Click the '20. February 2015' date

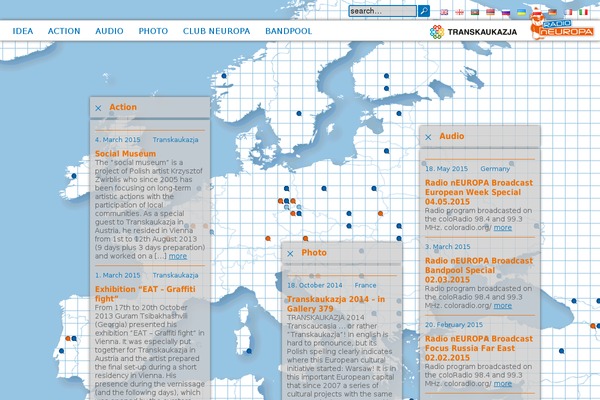click(453, 325)
